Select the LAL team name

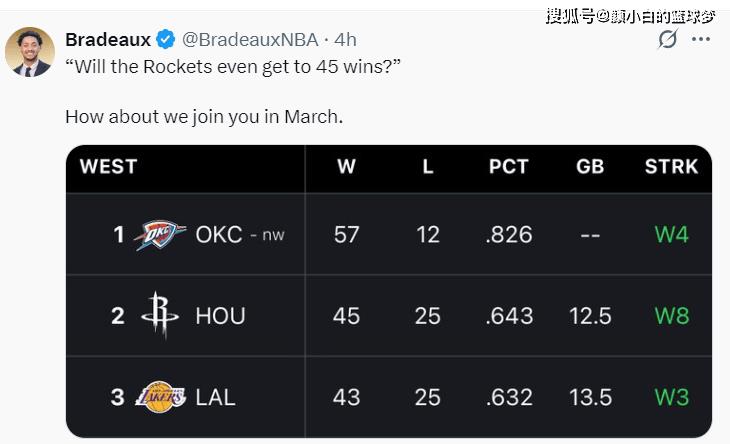(215, 397)
